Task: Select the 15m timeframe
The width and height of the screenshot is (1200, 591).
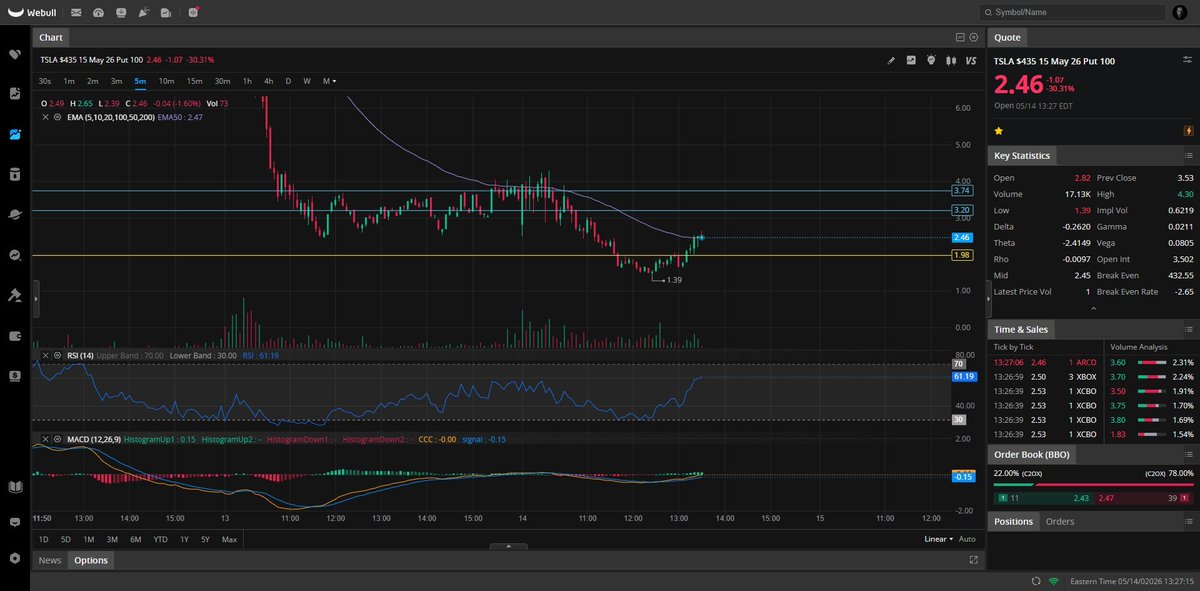Action: [x=194, y=81]
